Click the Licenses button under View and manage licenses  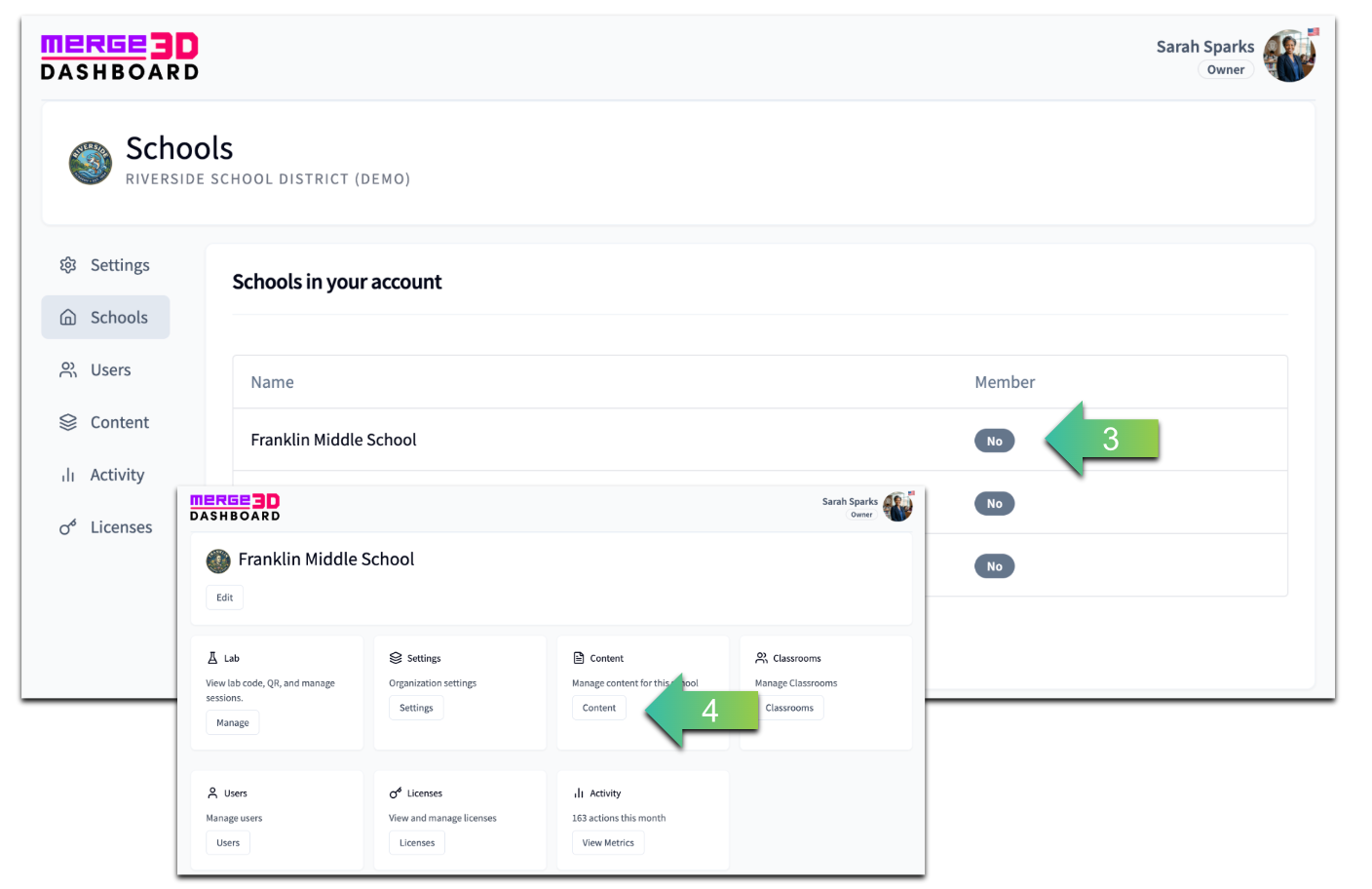(417, 843)
